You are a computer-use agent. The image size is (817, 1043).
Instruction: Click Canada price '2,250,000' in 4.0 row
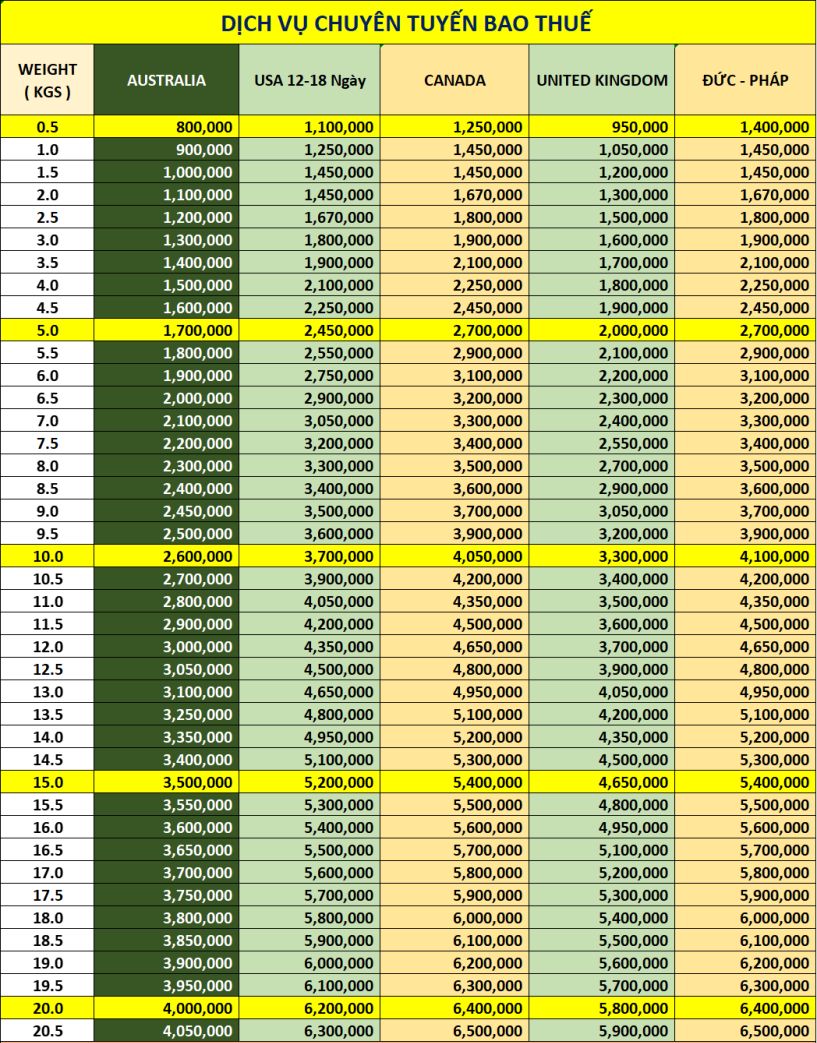click(455, 285)
